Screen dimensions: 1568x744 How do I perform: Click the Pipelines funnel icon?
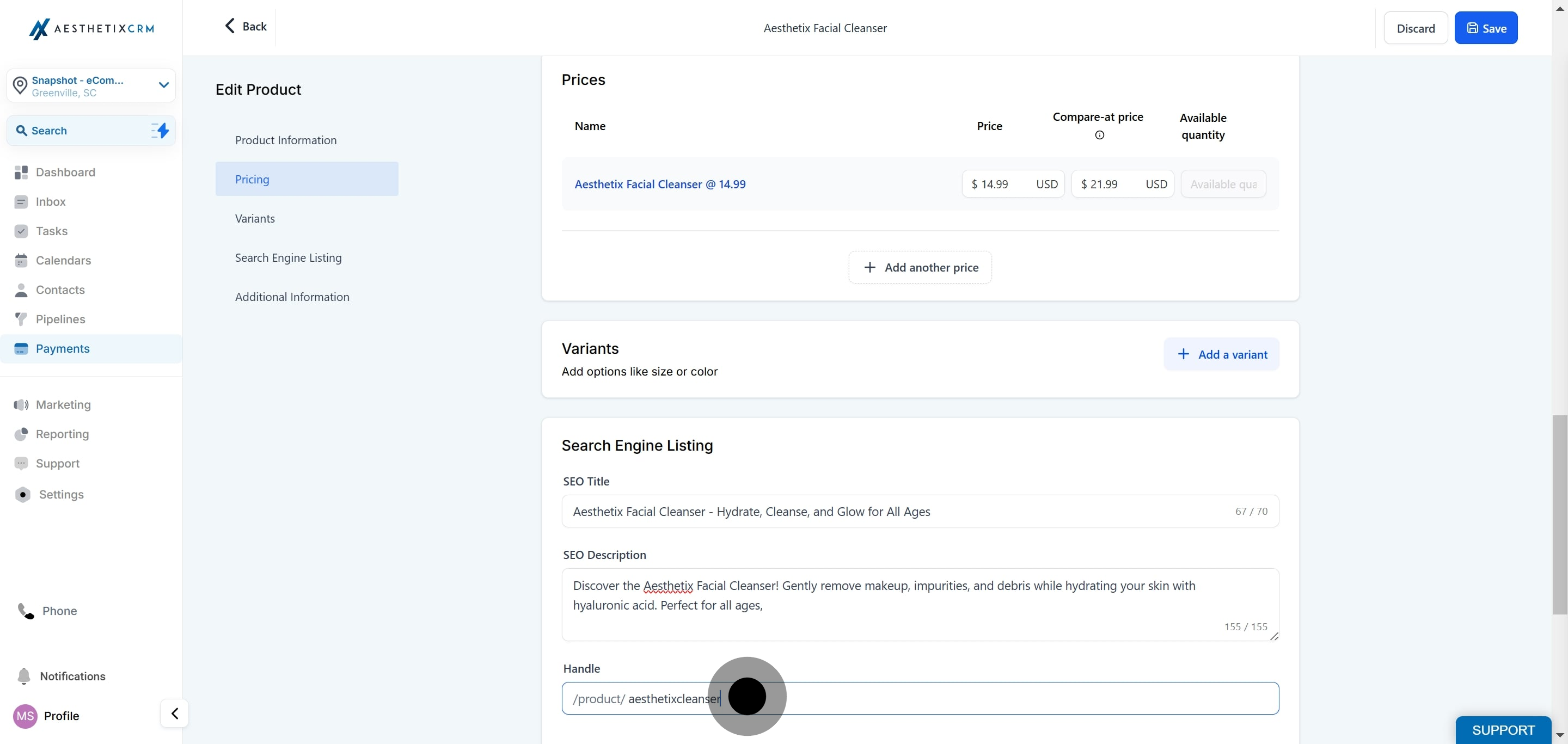tap(21, 319)
